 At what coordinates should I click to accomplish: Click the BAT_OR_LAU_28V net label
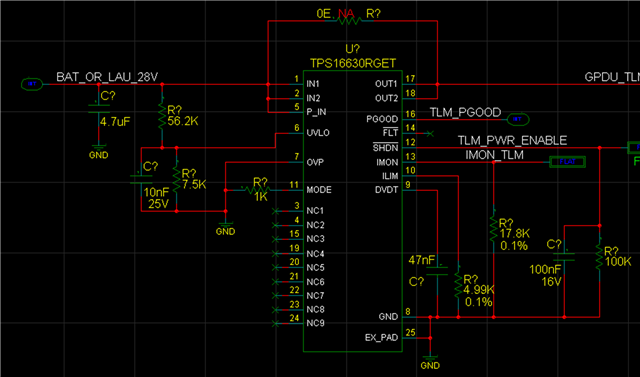pos(107,77)
